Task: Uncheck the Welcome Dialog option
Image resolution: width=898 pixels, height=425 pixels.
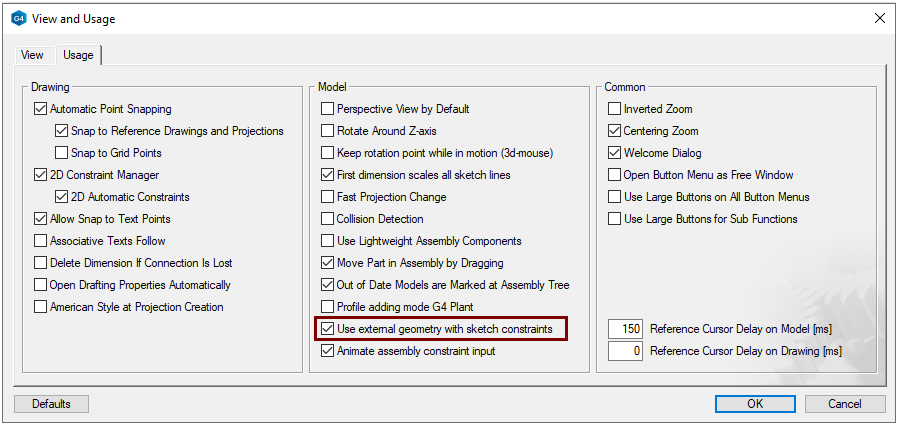Action: pyautogui.click(x=615, y=153)
